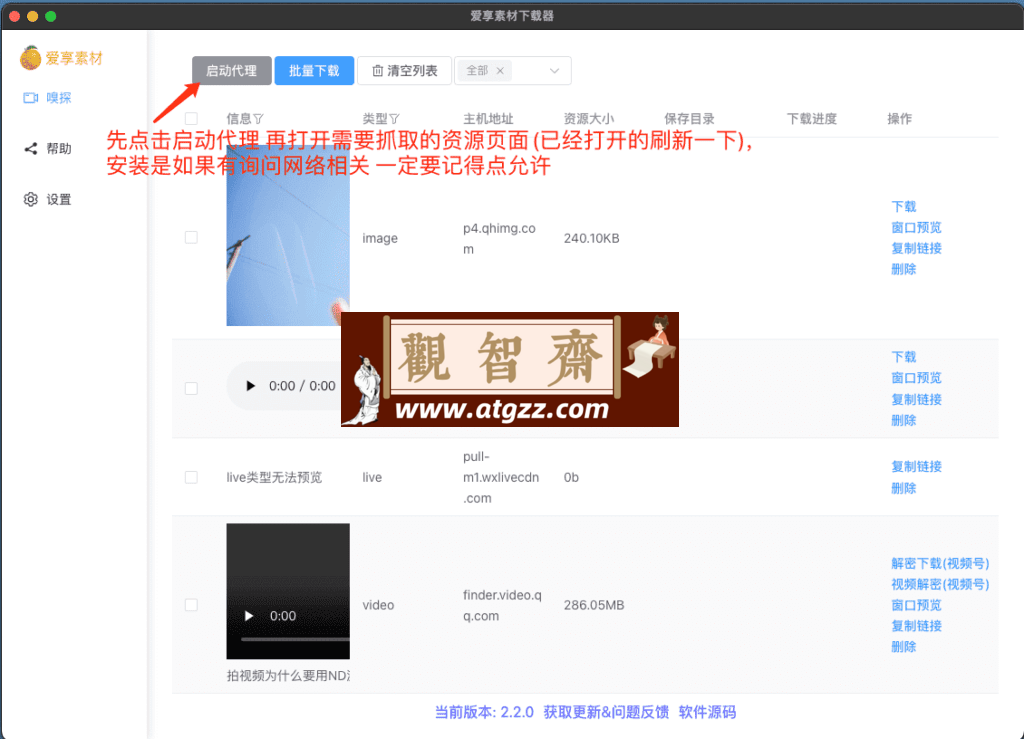Open the 设置 sidebar item
The width and height of the screenshot is (1024, 739).
coord(48,200)
